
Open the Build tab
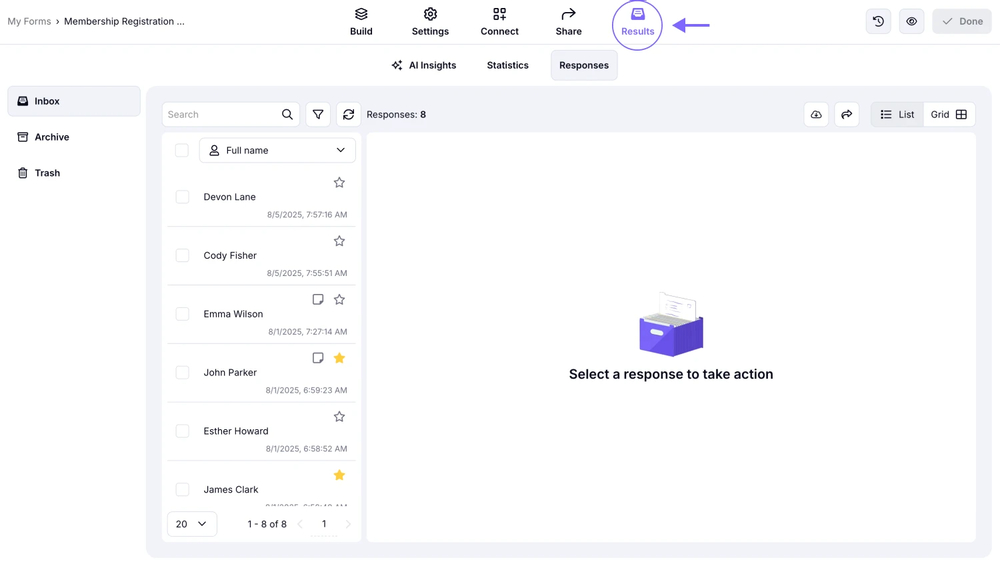[x=361, y=22]
